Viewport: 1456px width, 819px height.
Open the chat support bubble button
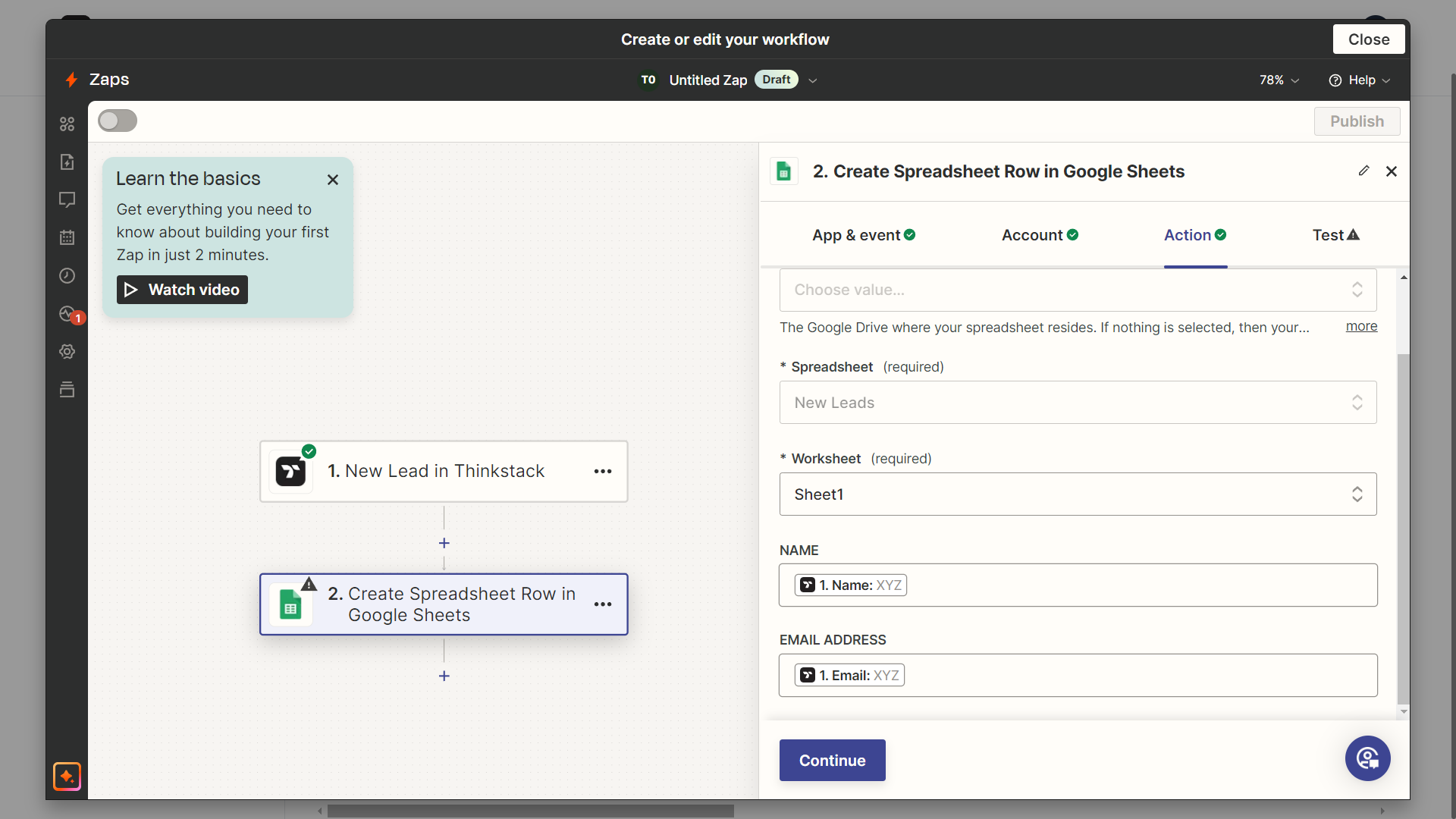[1368, 758]
